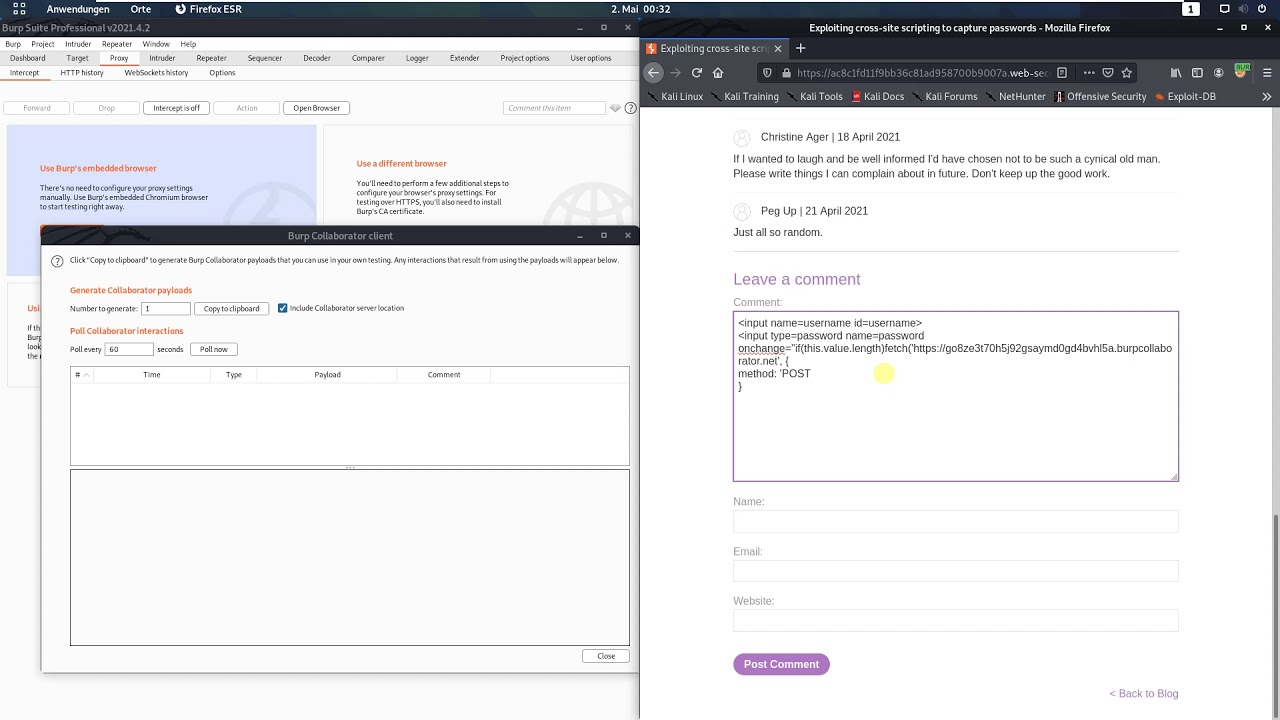Close the Collaborator client with Close button
Viewport: 1280px width, 720px height.
click(x=606, y=656)
